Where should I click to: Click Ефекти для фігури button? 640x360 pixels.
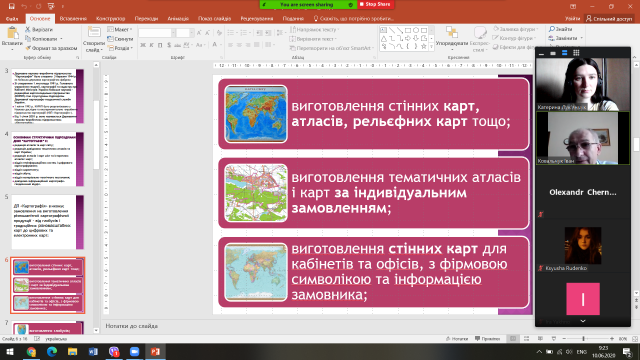tap(514, 47)
